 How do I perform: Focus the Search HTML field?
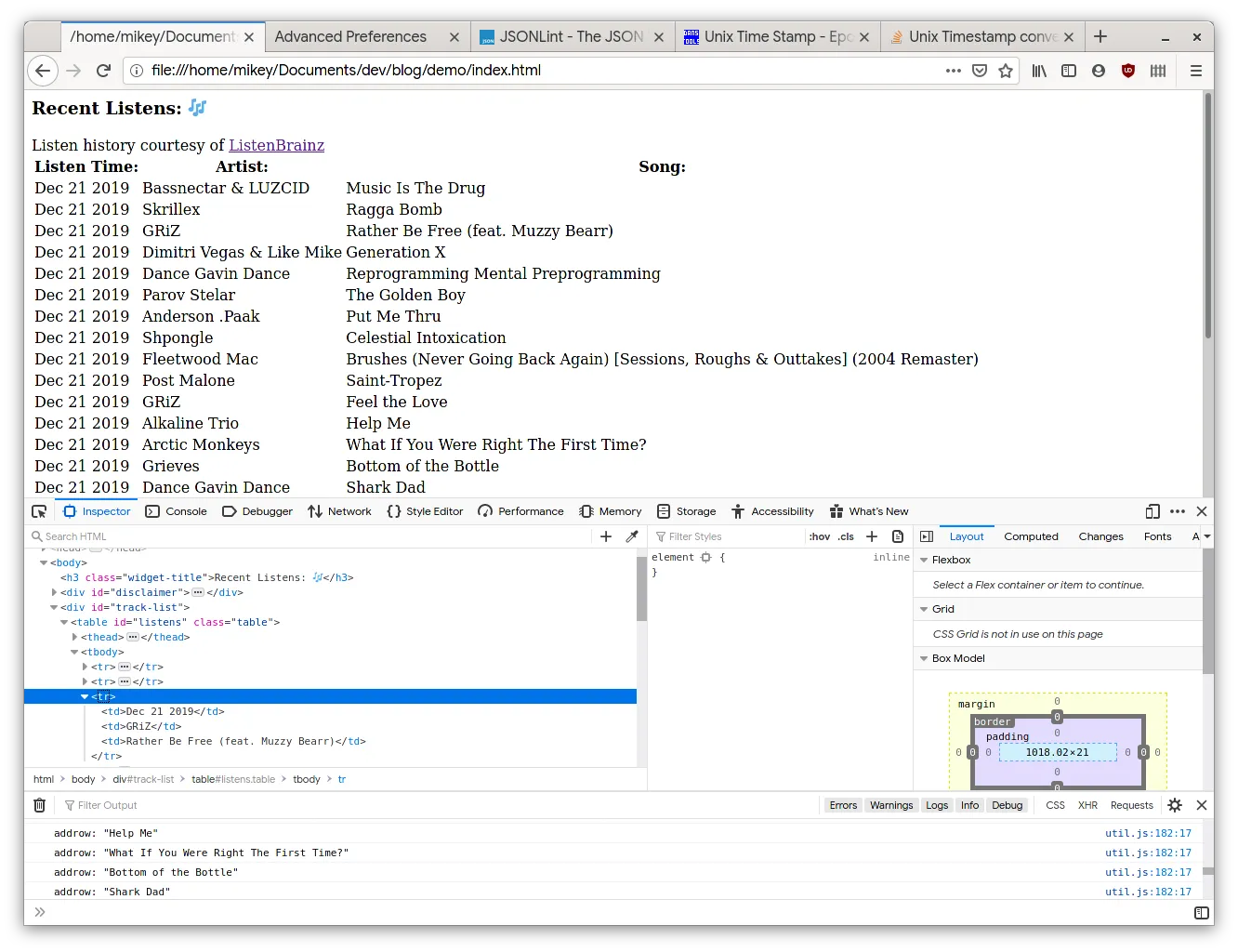click(x=311, y=536)
